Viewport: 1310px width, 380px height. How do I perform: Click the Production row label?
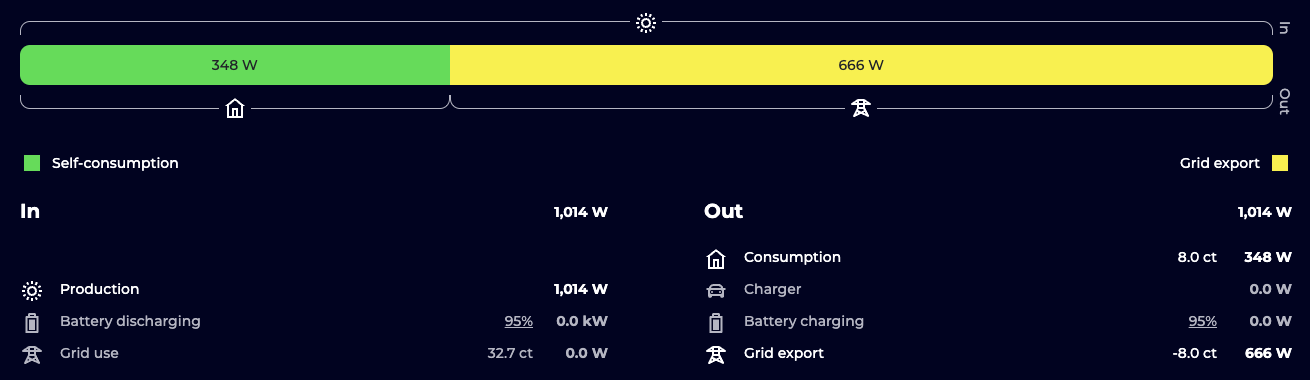[99, 289]
